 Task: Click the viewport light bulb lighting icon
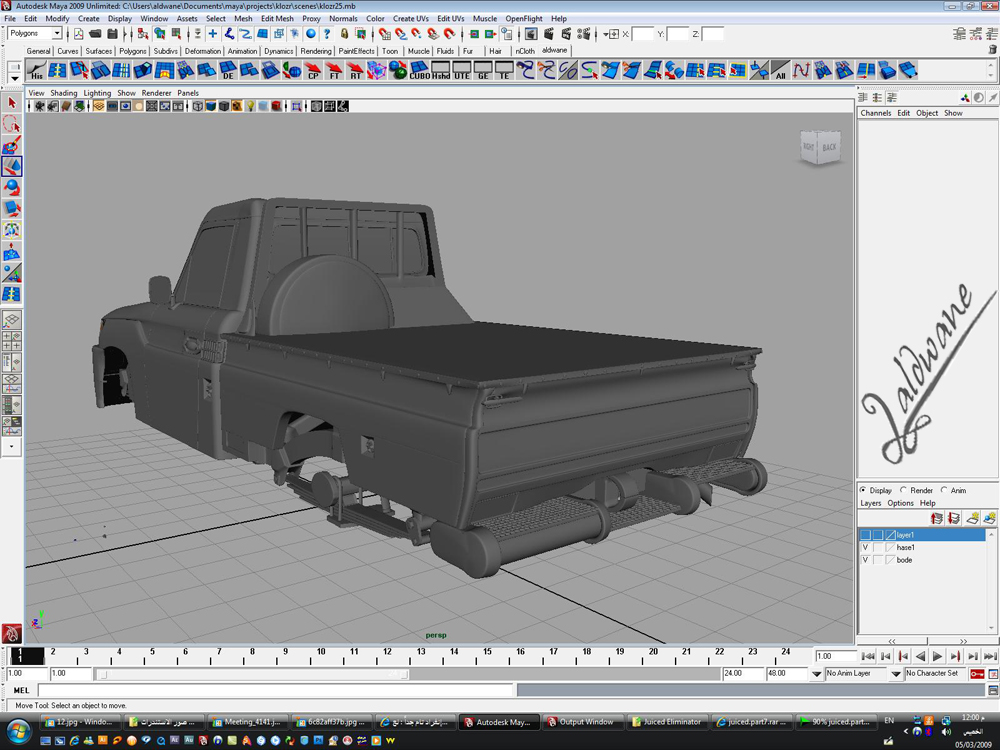[251, 106]
